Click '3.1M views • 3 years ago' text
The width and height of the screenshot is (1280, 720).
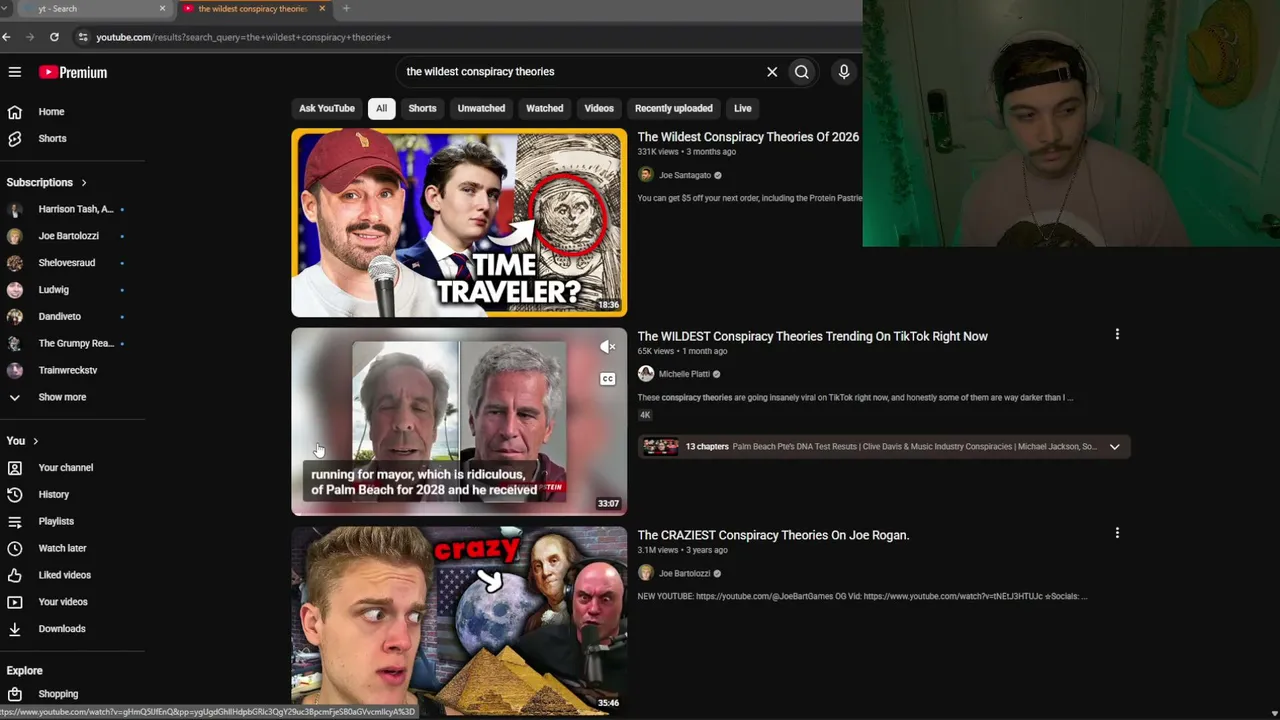pos(684,550)
